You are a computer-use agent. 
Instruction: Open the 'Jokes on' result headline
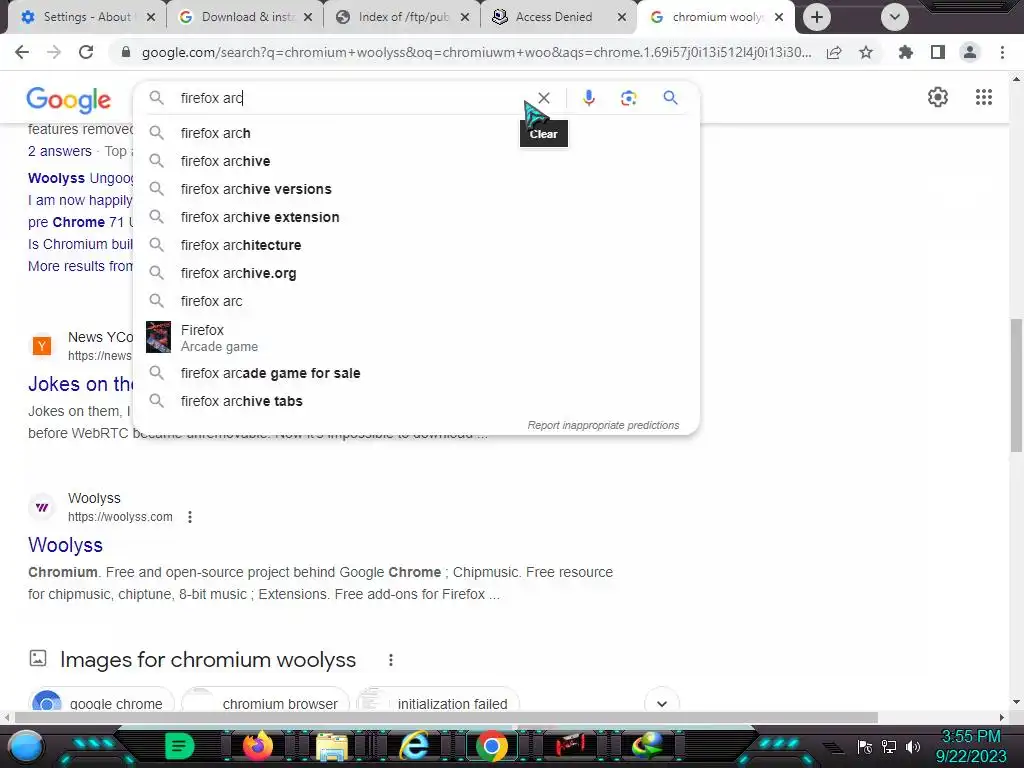(x=80, y=384)
